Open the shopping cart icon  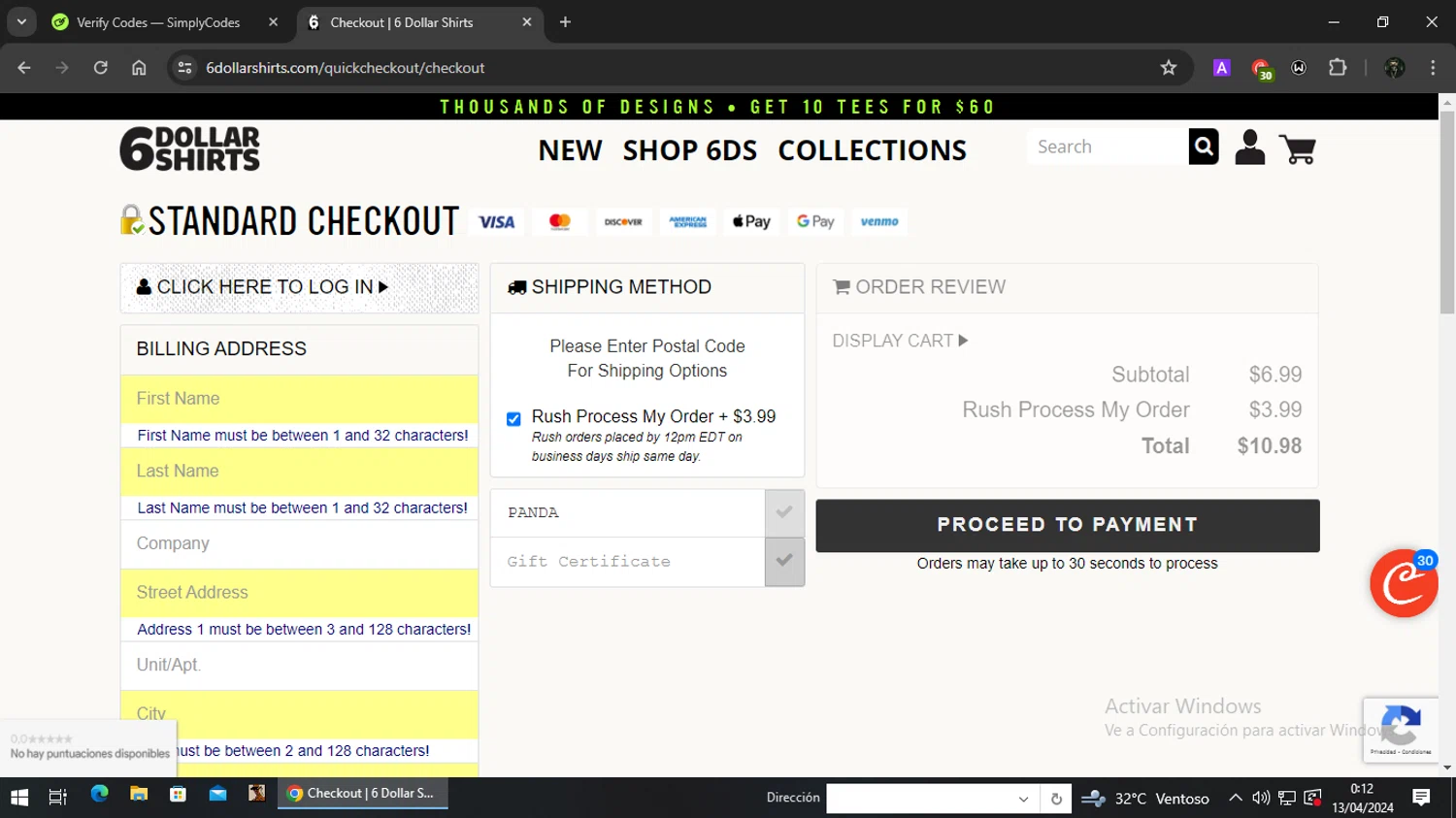(x=1297, y=148)
